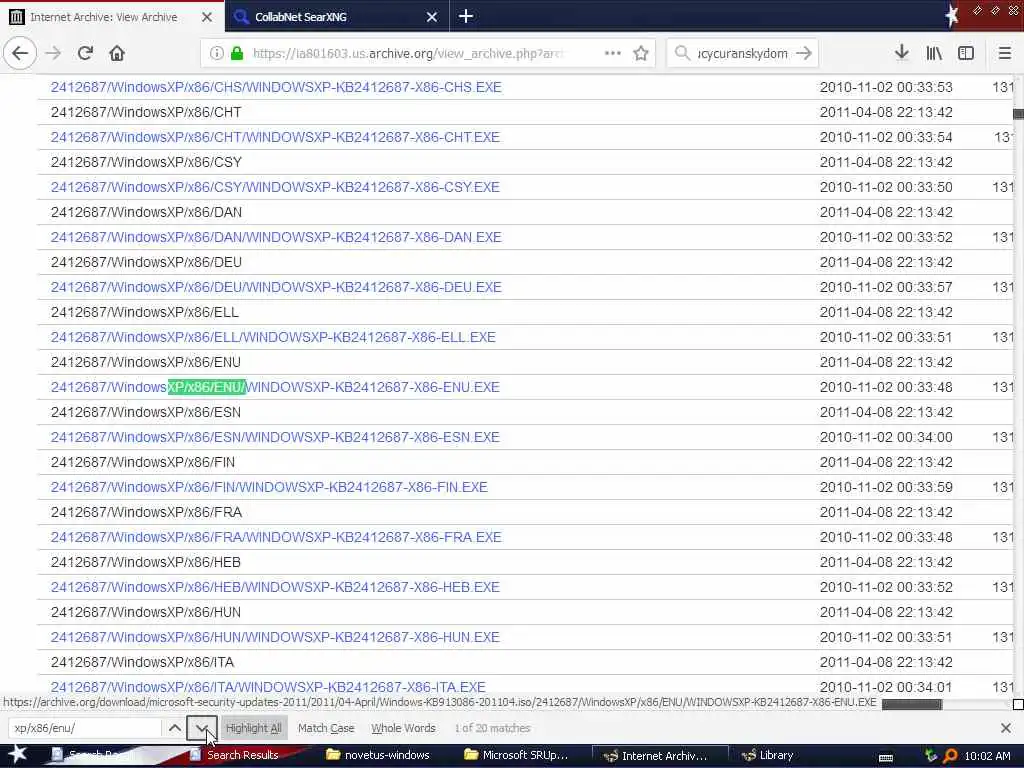Open WINDOWSXP-KB2412687-X86-DAN.EXE link
Screen dimensions: 1024x768
click(276, 237)
